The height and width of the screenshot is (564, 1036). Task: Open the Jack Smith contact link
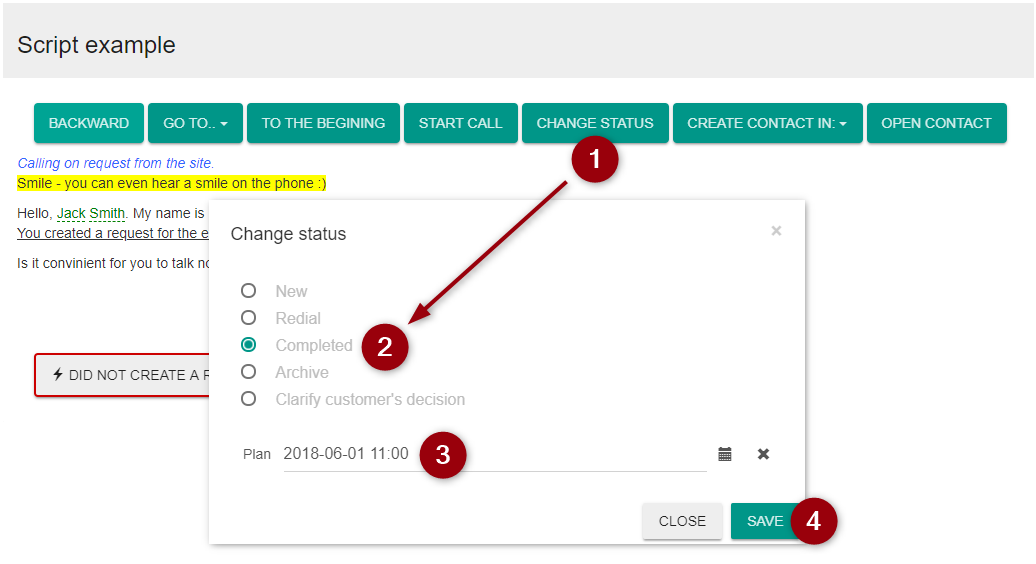click(91, 213)
